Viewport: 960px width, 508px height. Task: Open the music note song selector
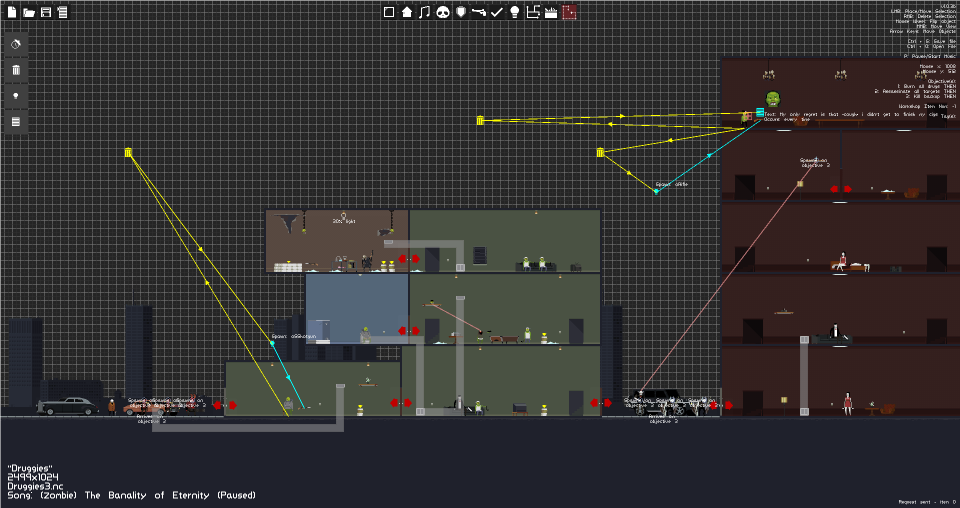425,12
